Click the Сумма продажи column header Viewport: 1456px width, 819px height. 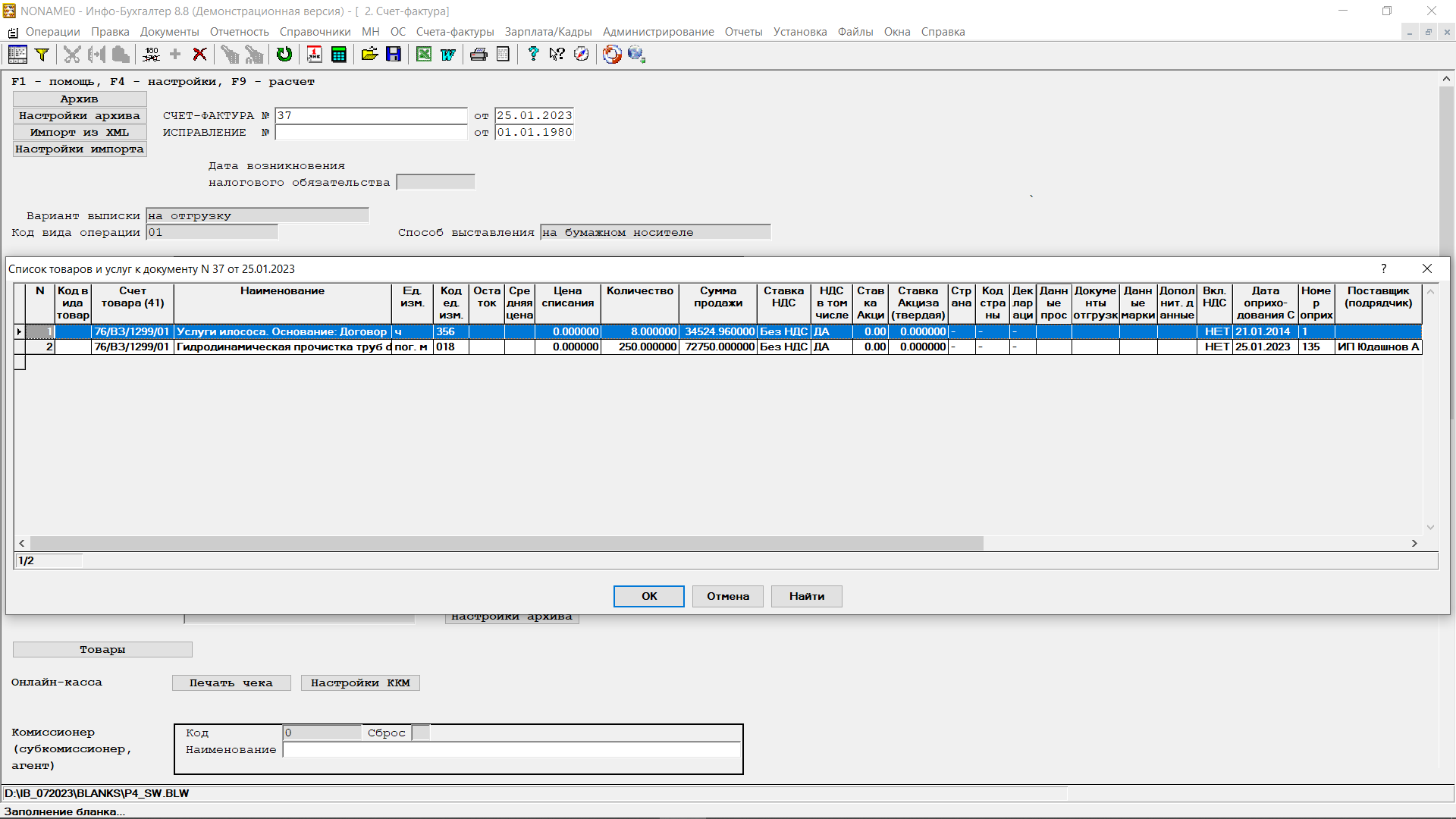click(718, 303)
